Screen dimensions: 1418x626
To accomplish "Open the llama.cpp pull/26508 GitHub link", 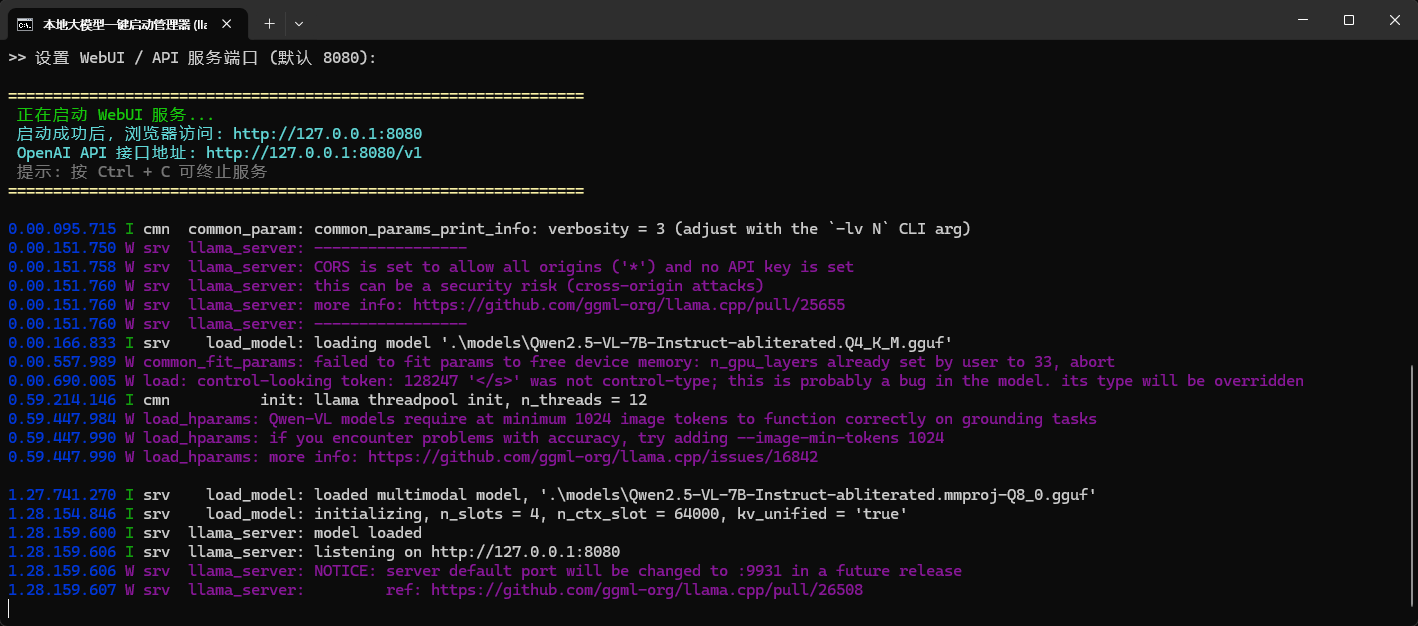I will (647, 590).
